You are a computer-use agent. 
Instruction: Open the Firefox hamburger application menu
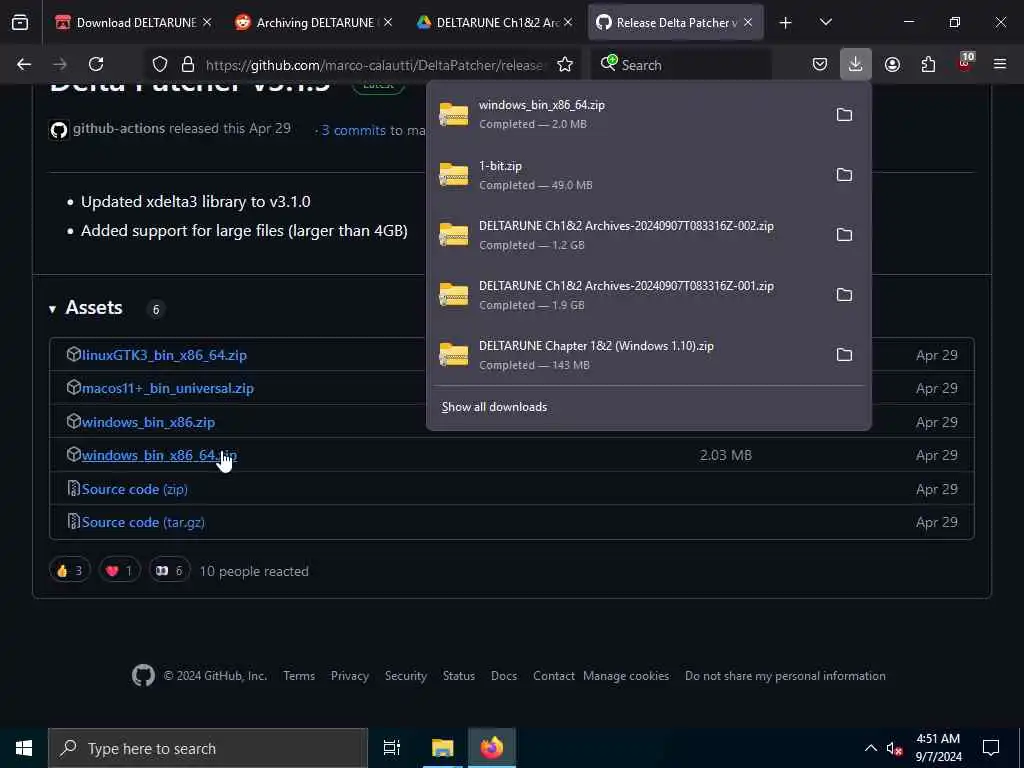pyautogui.click(x=1000, y=65)
